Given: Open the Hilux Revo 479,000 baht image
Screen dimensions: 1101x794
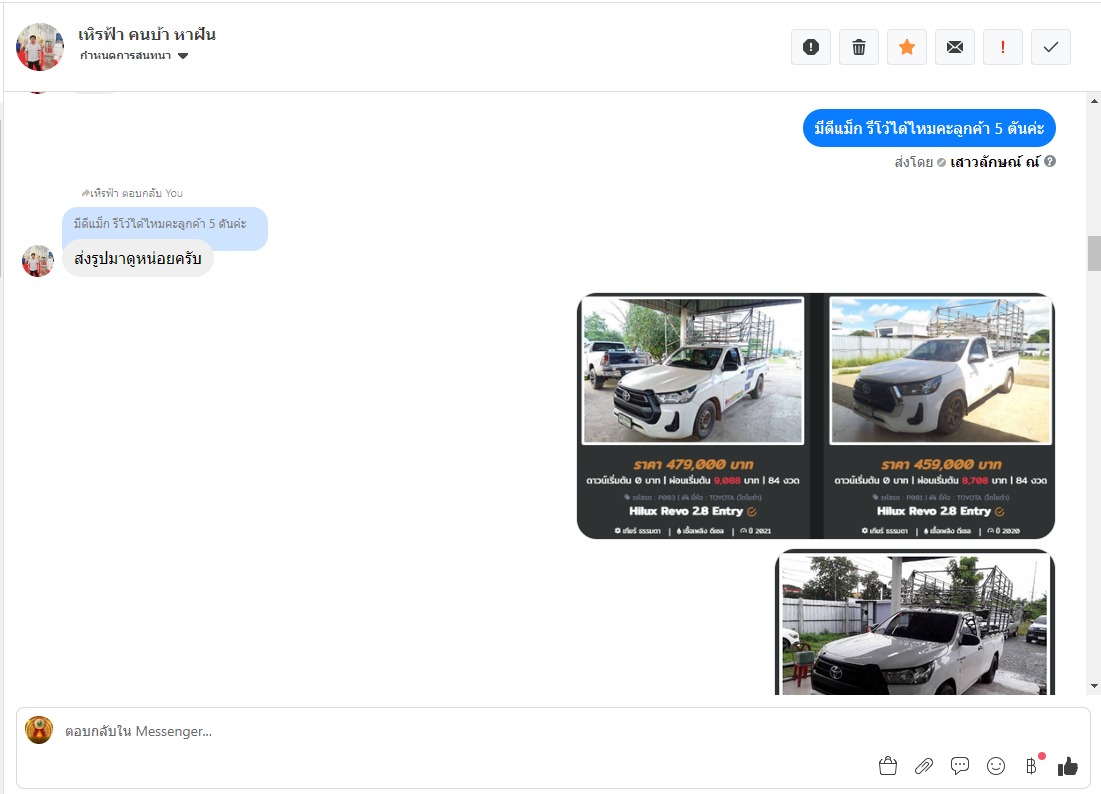Looking at the screenshot, I should click(693, 416).
